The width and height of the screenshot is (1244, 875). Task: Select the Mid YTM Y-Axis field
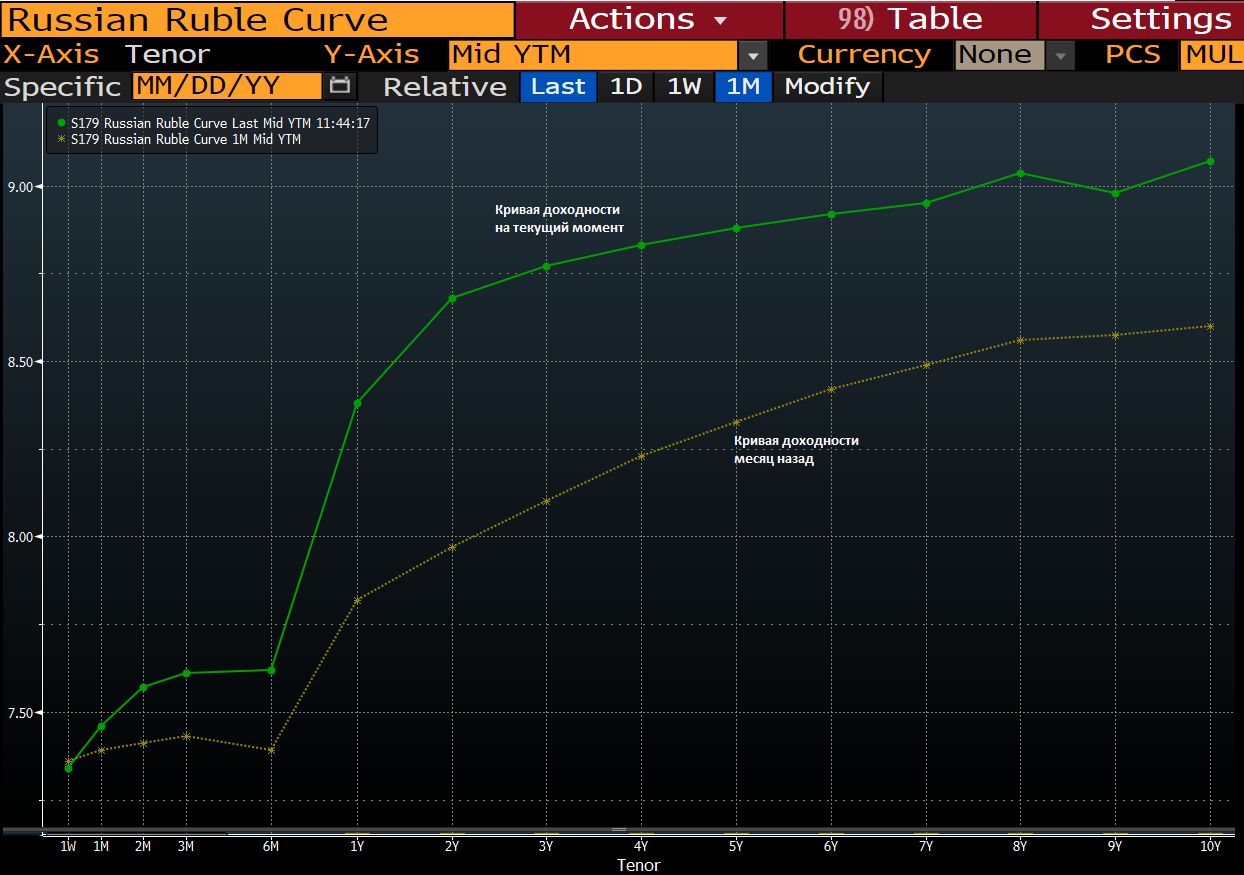pos(592,55)
